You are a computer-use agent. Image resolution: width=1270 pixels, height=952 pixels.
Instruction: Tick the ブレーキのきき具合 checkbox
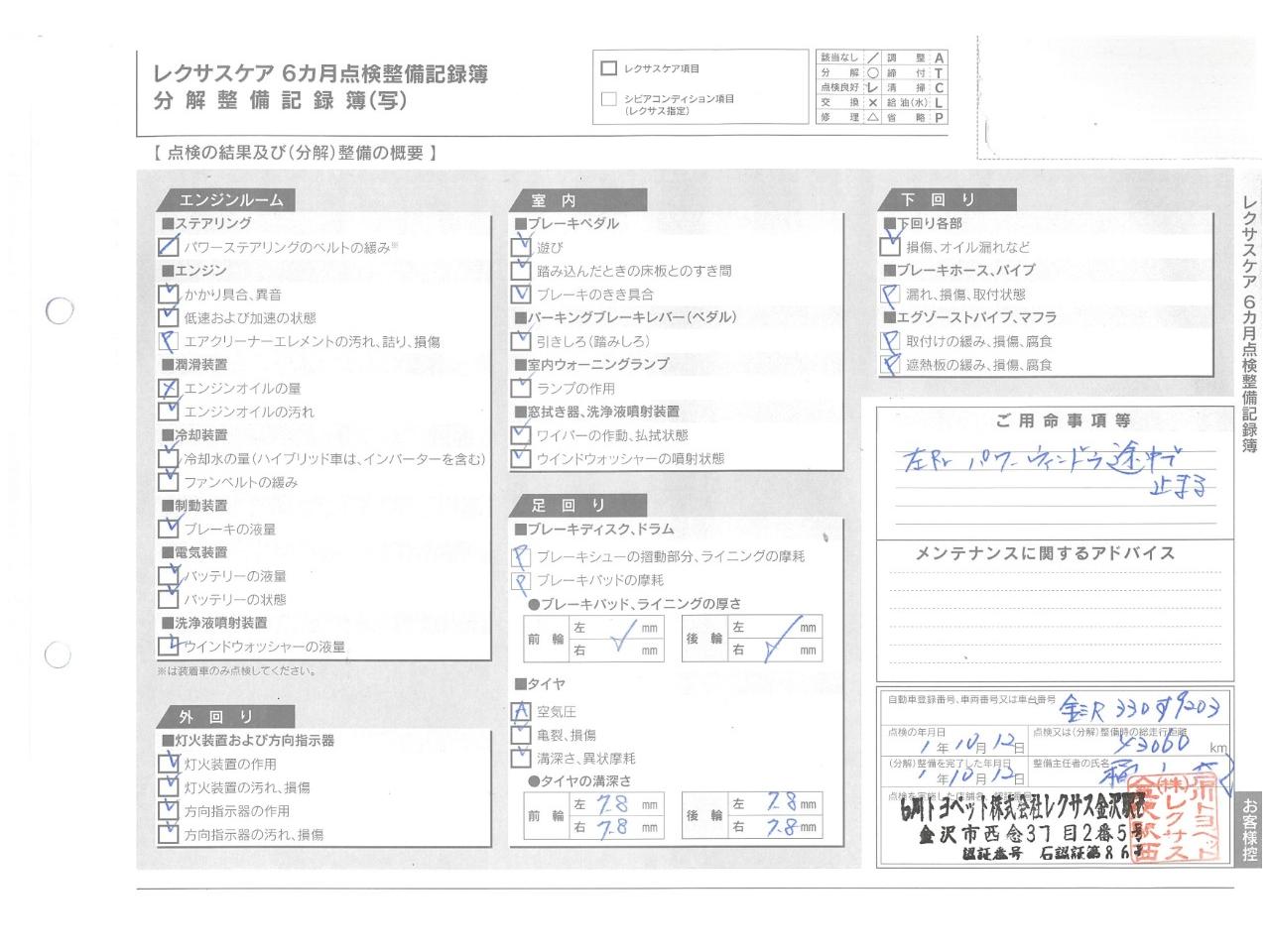pos(521,295)
